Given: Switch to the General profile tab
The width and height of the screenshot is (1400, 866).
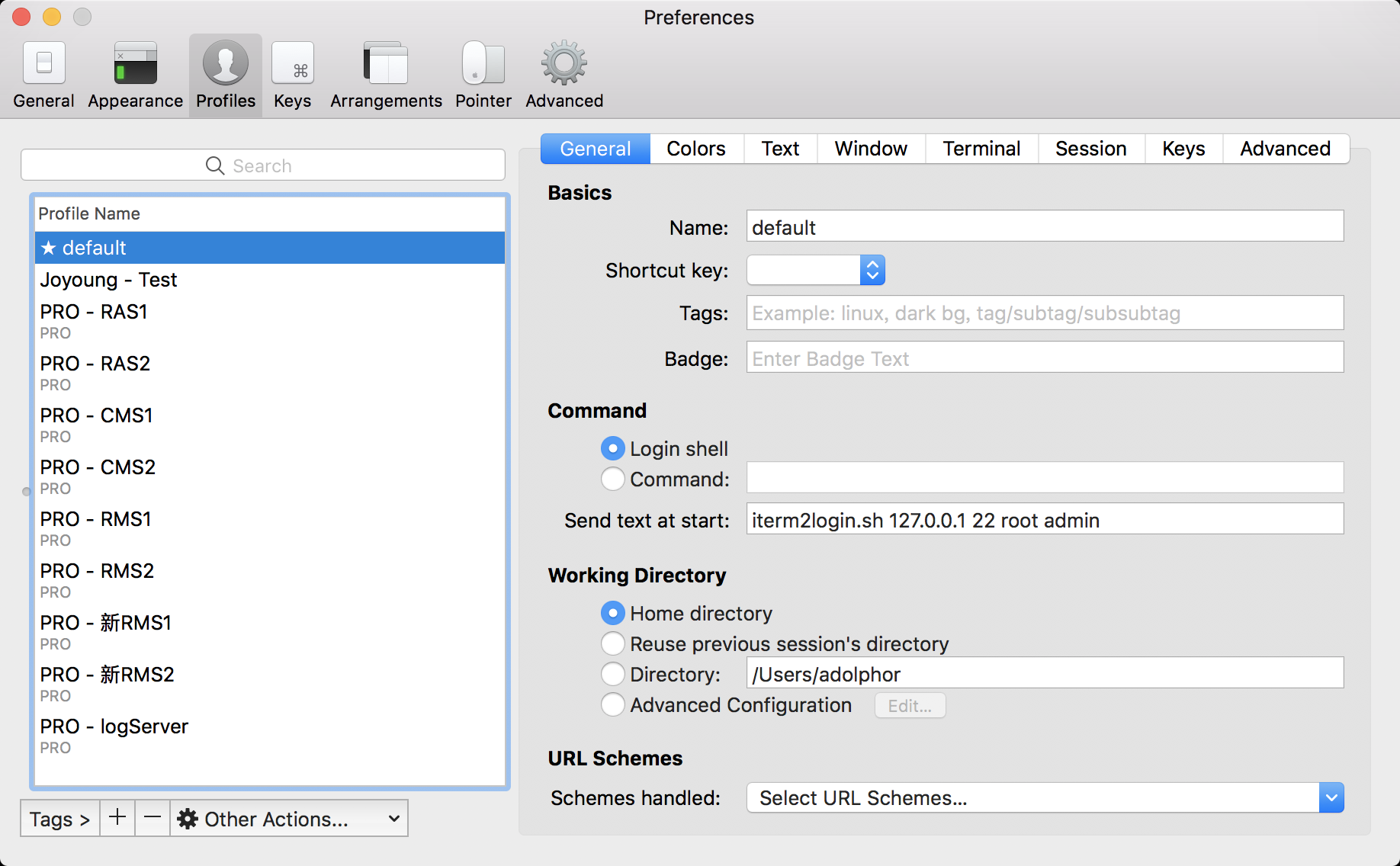Looking at the screenshot, I should pos(596,149).
